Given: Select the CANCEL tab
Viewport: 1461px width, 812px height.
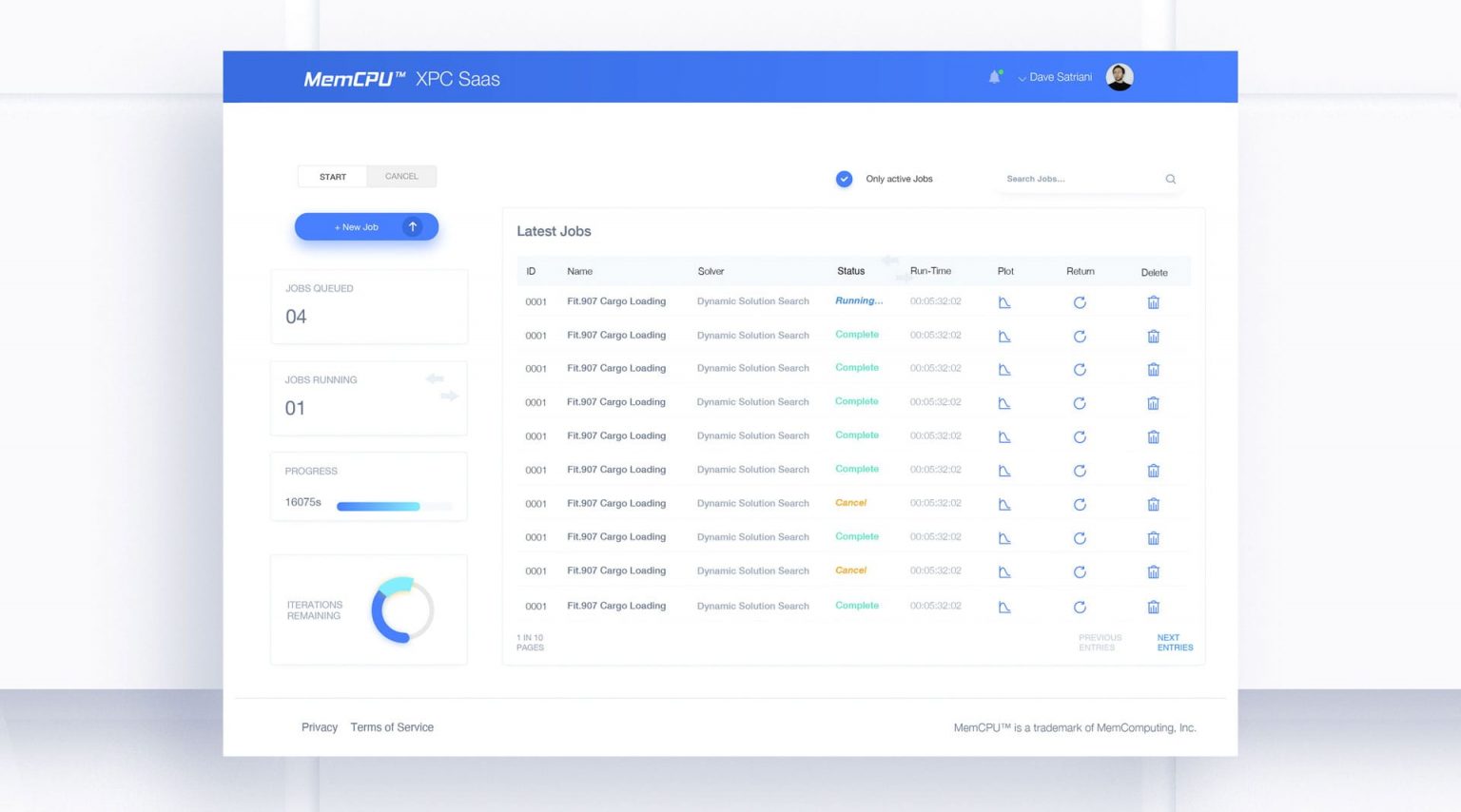Looking at the screenshot, I should [x=401, y=176].
